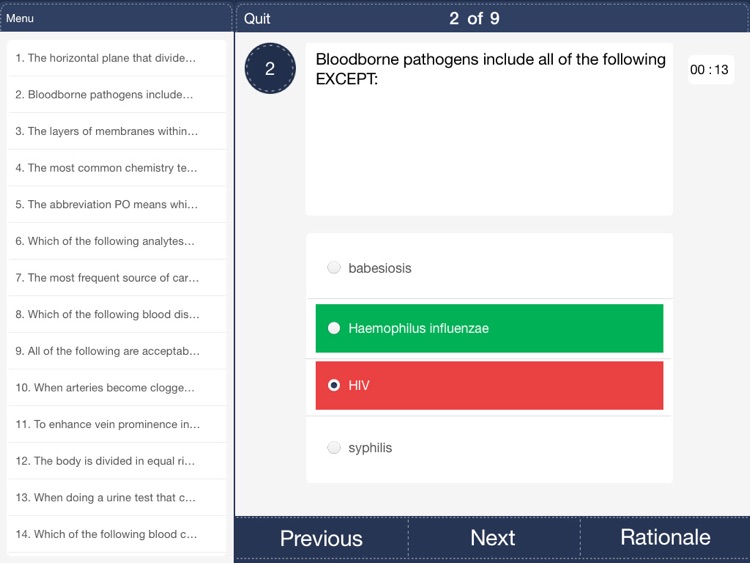Click the '2 of 9' progress indicator
Screen dimensions: 750x563
click(x=474, y=19)
